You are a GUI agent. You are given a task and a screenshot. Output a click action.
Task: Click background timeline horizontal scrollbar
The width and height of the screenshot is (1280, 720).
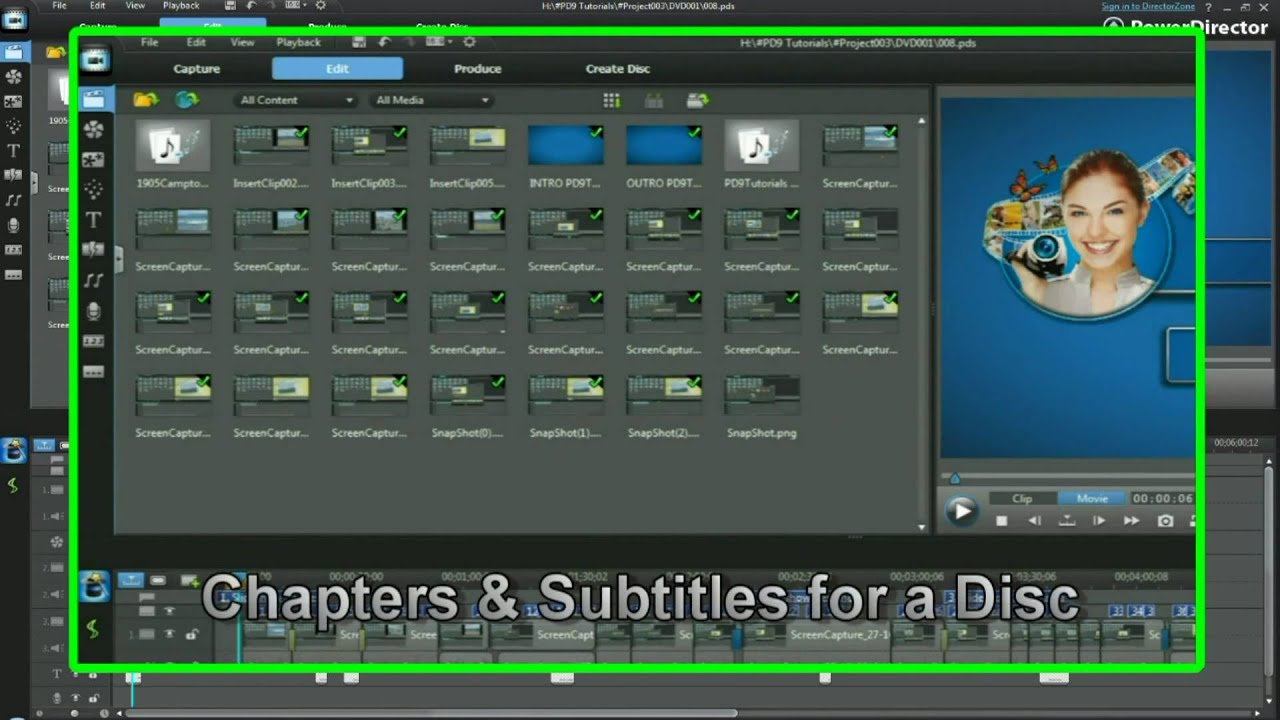click(x=432, y=713)
